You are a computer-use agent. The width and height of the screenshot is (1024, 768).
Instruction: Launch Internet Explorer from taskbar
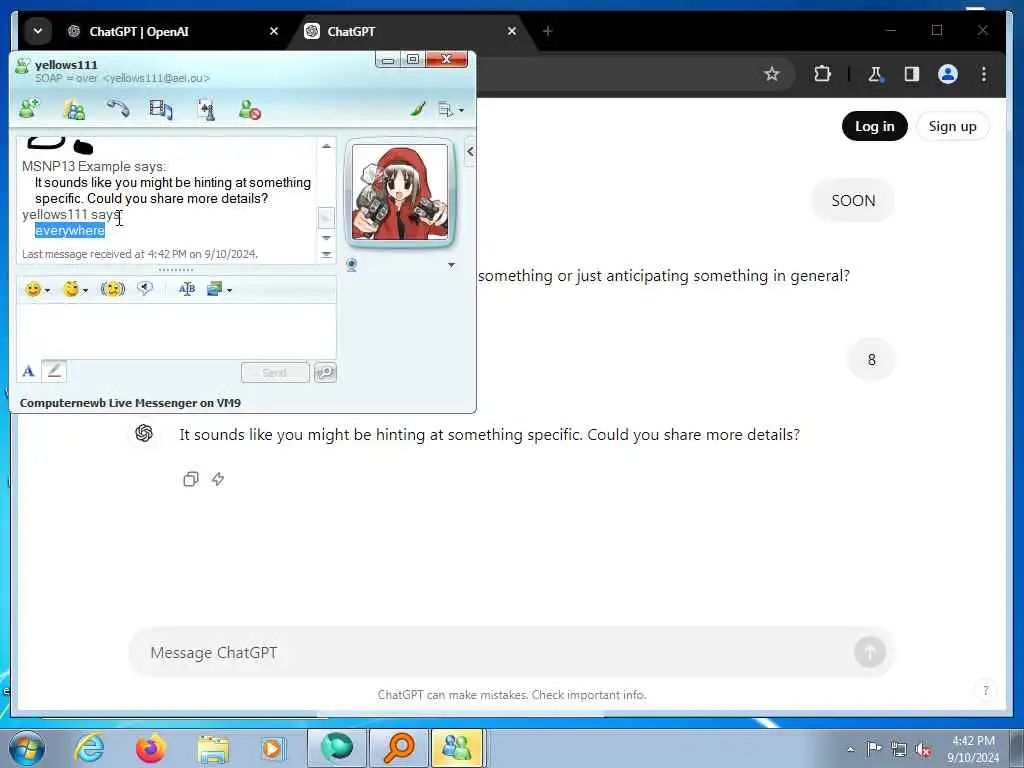(x=89, y=748)
